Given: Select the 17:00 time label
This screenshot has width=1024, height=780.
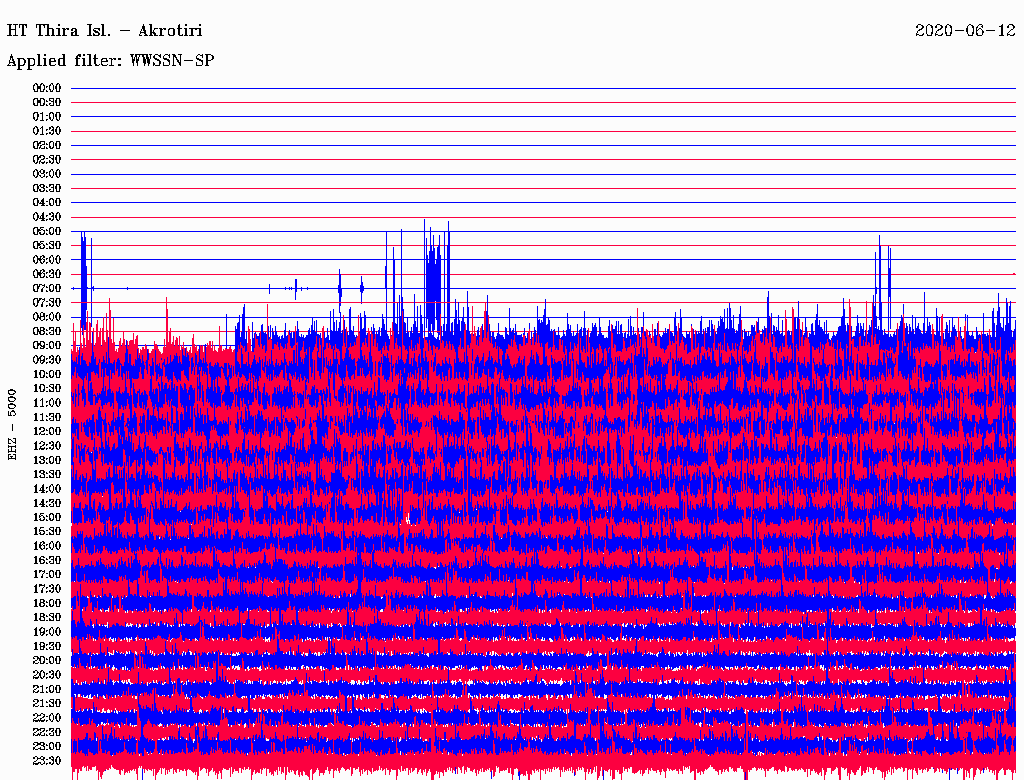Looking at the screenshot, I should 47,575.
